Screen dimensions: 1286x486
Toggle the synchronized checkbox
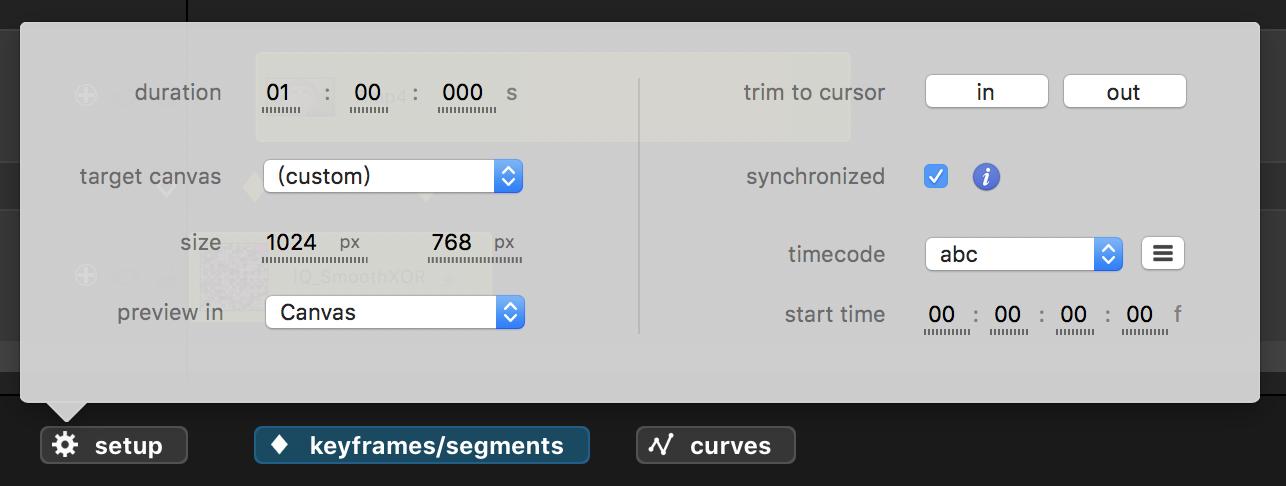click(x=936, y=177)
